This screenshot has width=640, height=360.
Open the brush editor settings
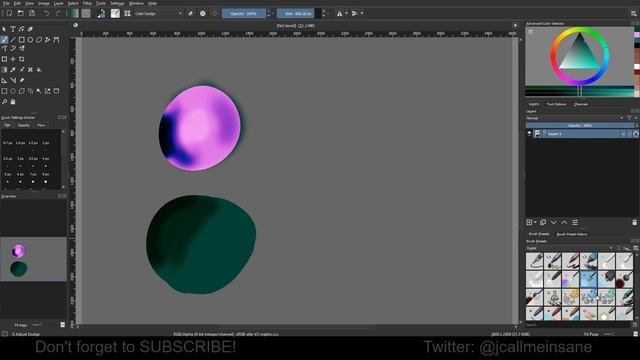click(116, 13)
